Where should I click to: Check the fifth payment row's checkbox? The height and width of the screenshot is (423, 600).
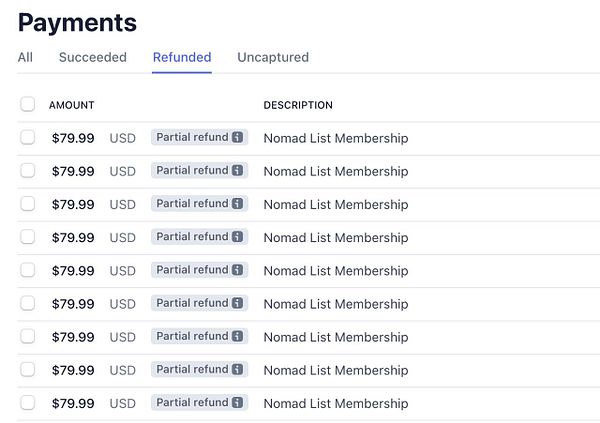pyautogui.click(x=28, y=270)
